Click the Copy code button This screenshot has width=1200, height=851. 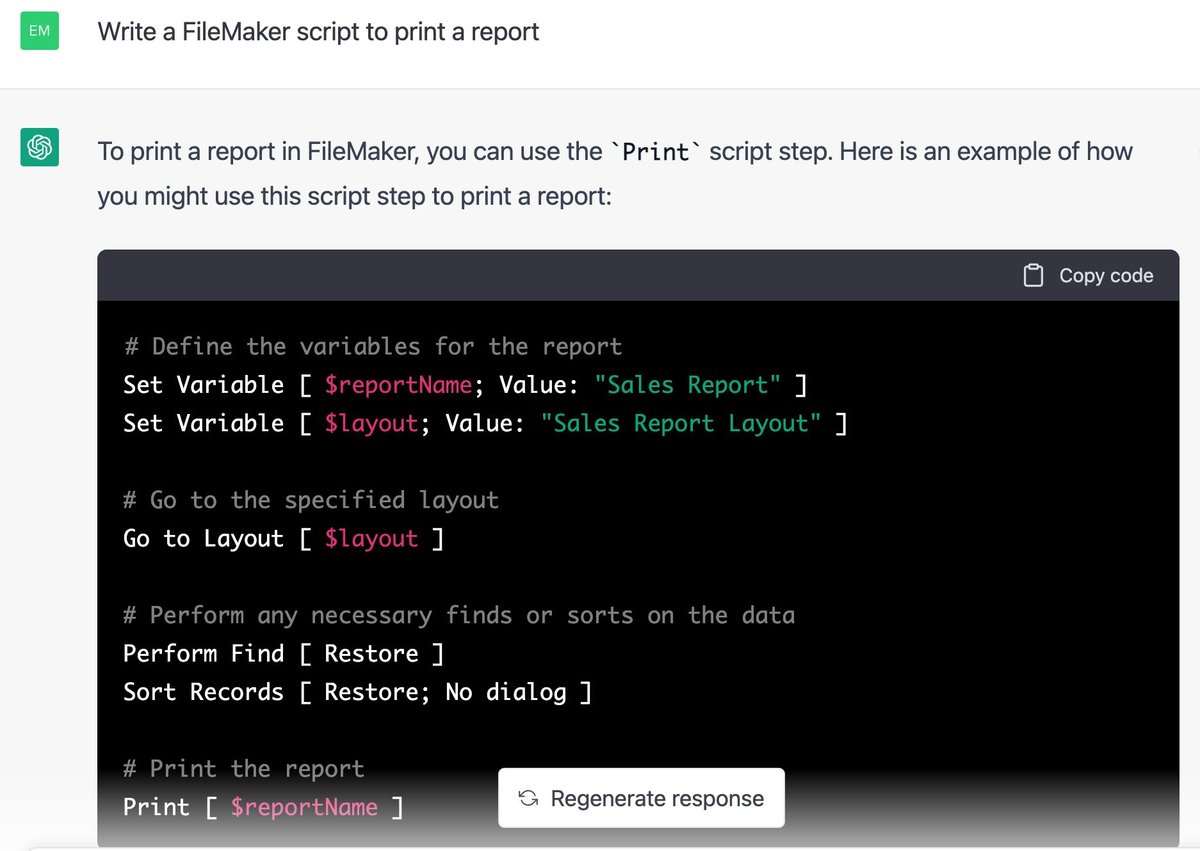point(1089,275)
